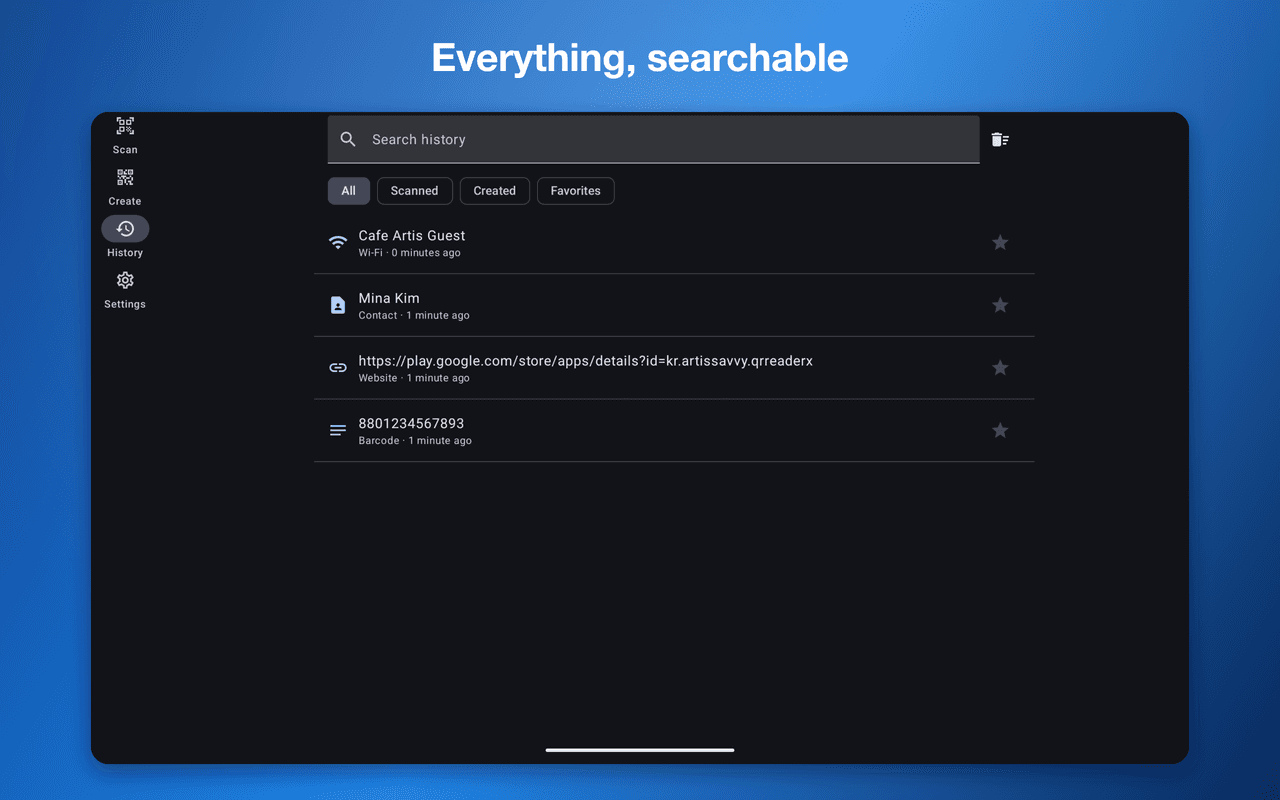The image size is (1280, 800).
Task: Select the All filter chip
Action: tap(348, 191)
